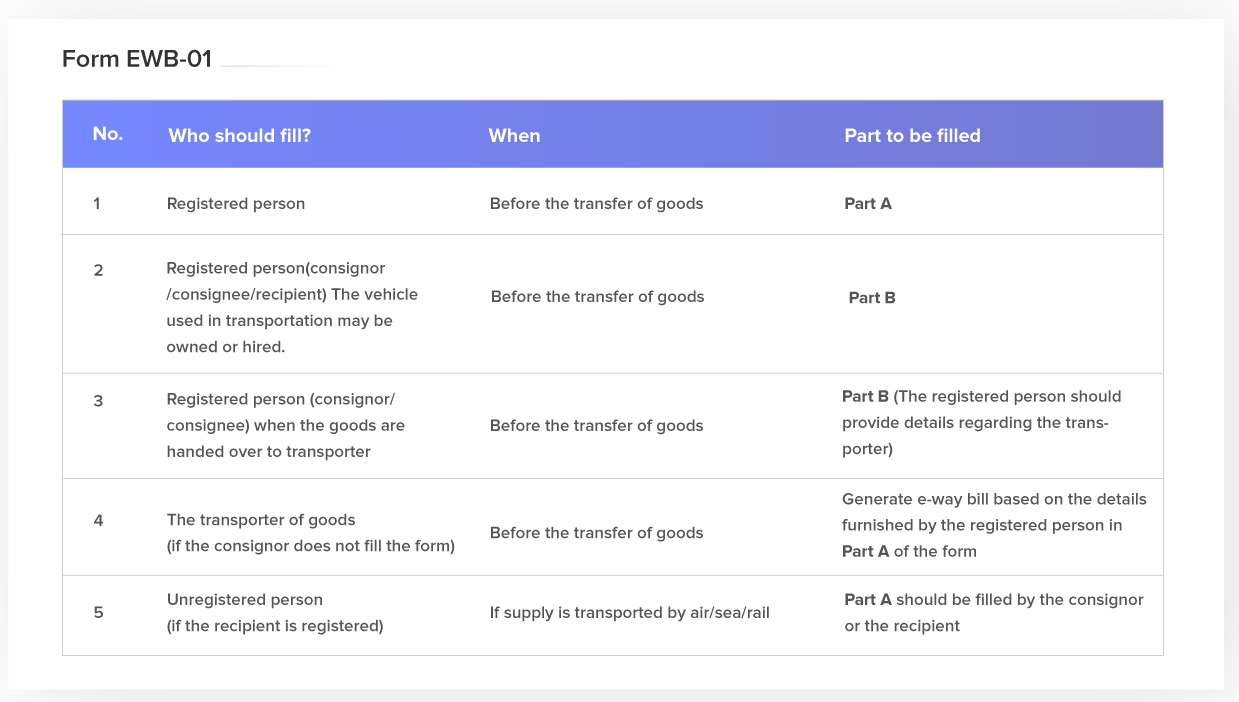This screenshot has width=1239, height=702.
Task: Select the "details regarding the transporter" cell
Action: click(980, 423)
